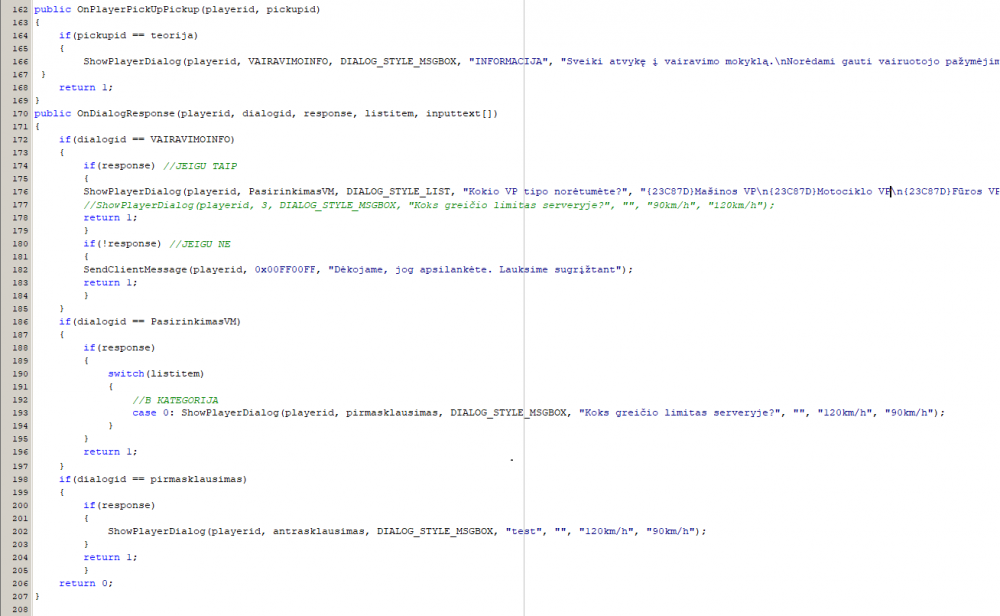Click the //B KATEGORIJA comment
Screen dimensions: 1000x616
click(175, 400)
